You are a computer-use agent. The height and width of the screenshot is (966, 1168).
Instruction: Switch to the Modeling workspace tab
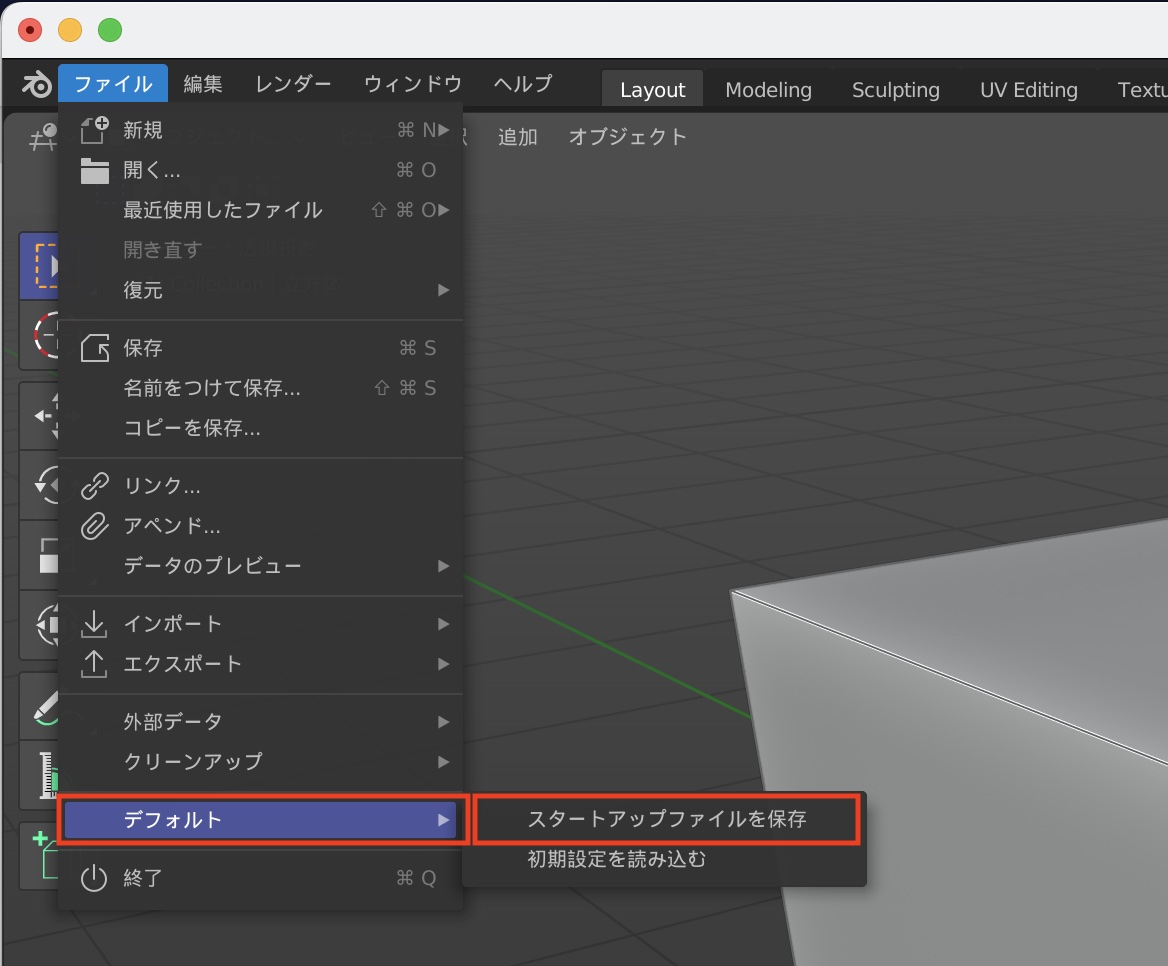(768, 90)
